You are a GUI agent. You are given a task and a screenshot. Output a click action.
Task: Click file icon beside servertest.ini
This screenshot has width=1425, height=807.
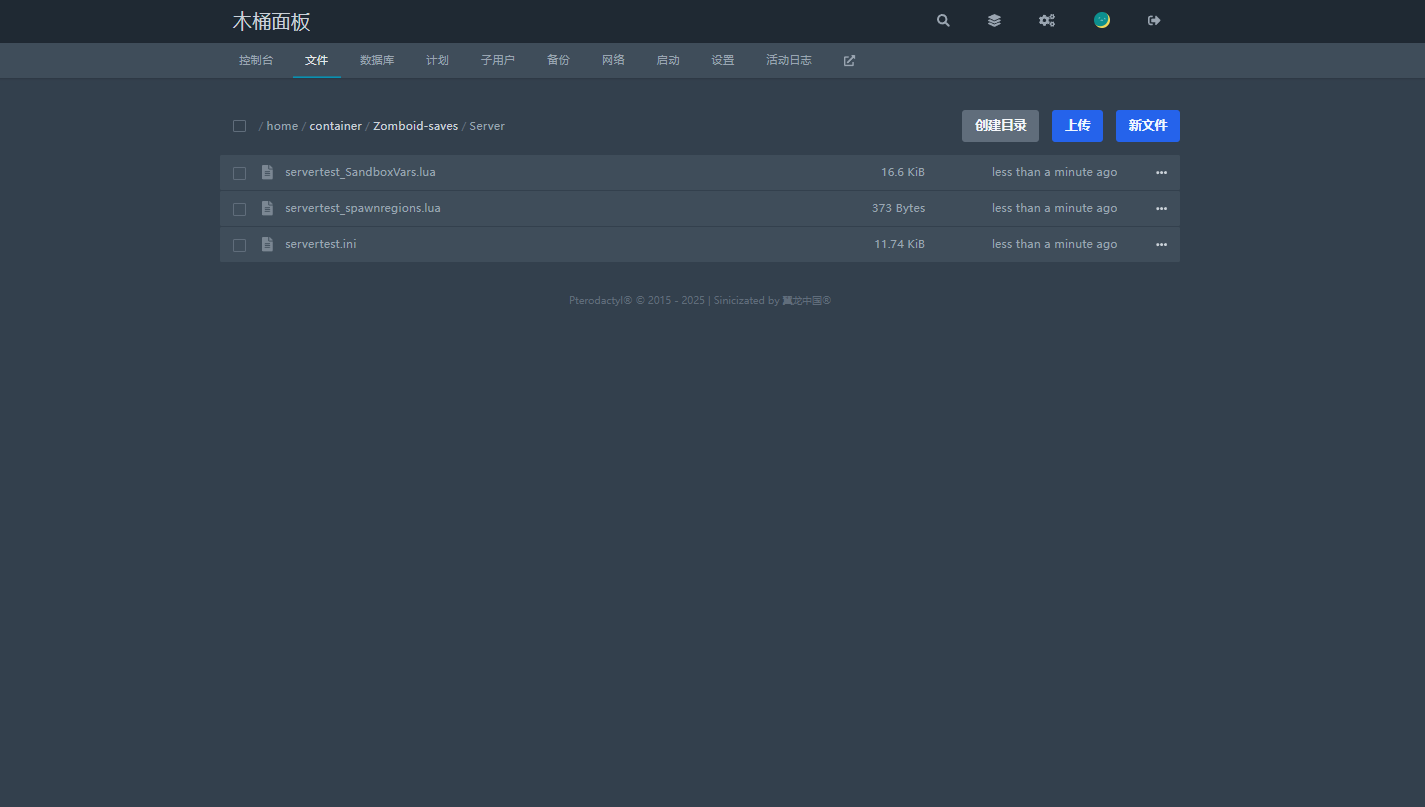coord(267,244)
